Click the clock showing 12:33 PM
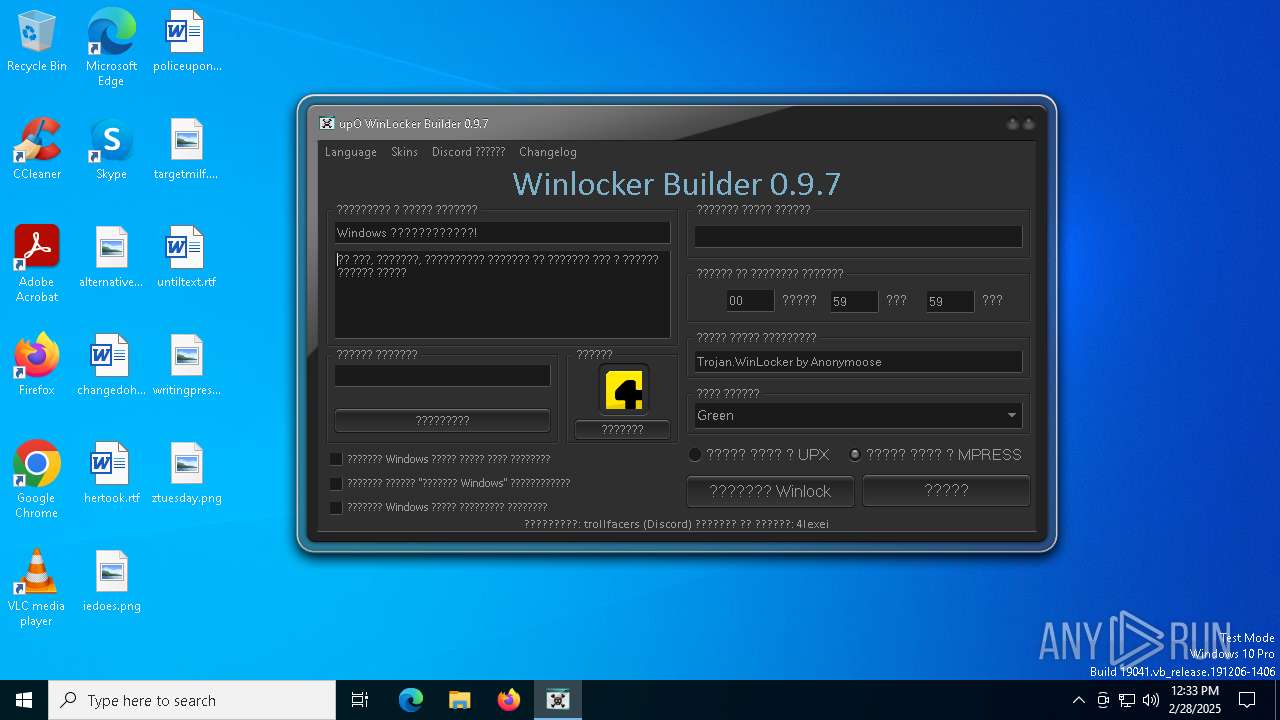This screenshot has height=720, width=1280. pos(1195,700)
